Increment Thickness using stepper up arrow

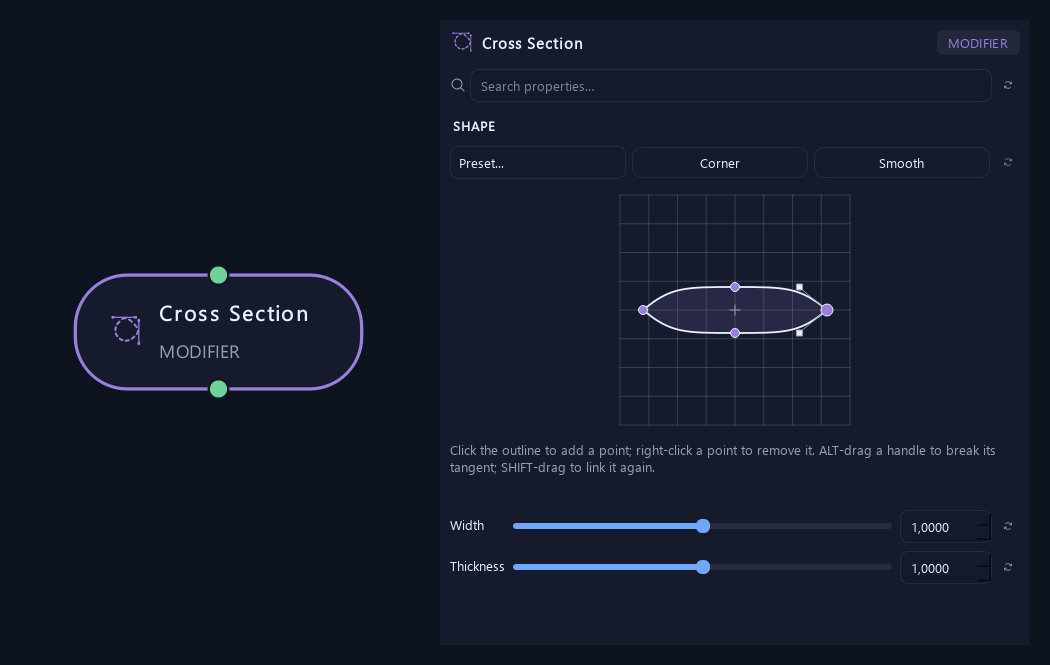tap(984, 560)
